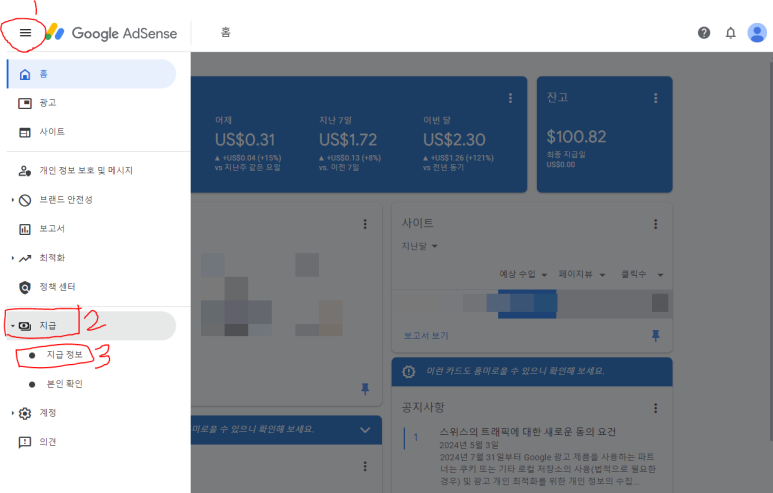Open the 스위스의 트래픽 announcement title
Image resolution: width=773 pixels, height=493 pixels.
(528, 432)
